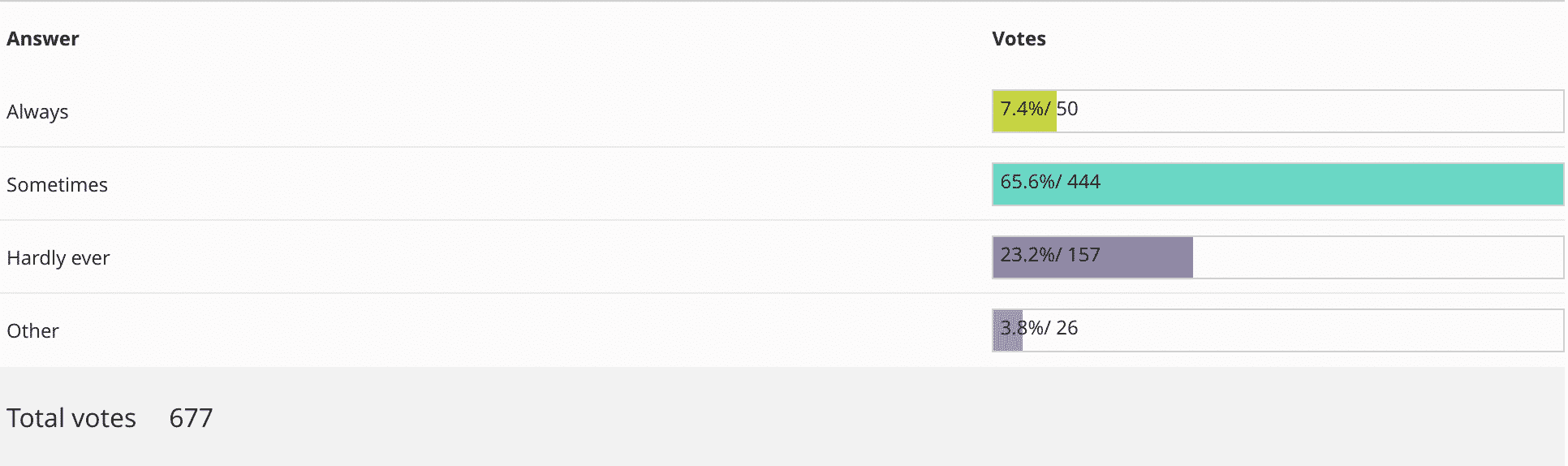Click the "157" vote count
The height and width of the screenshot is (466, 1568).
(1083, 255)
